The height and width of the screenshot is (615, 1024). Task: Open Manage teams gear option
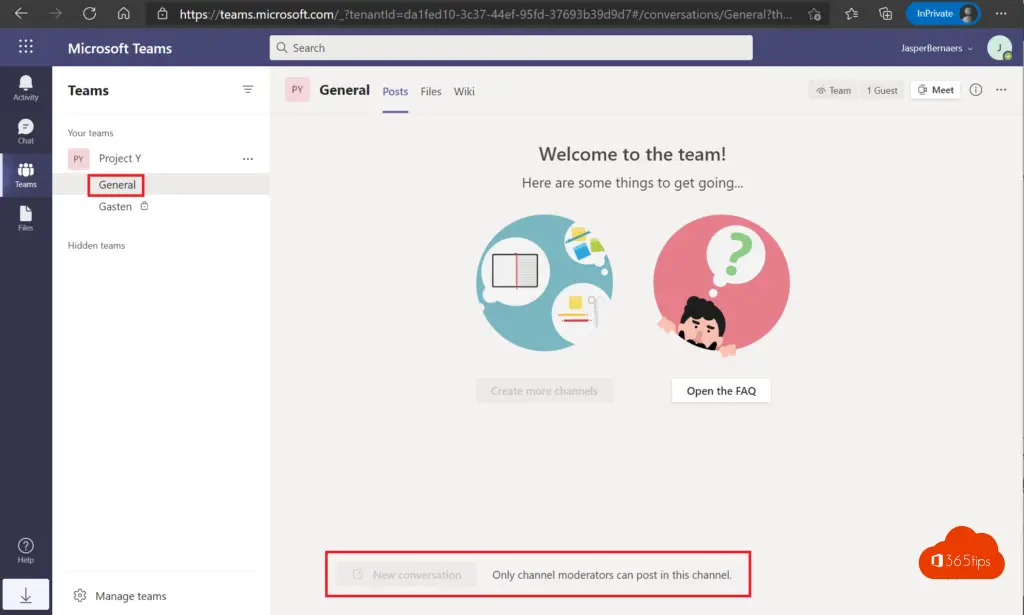(120, 596)
